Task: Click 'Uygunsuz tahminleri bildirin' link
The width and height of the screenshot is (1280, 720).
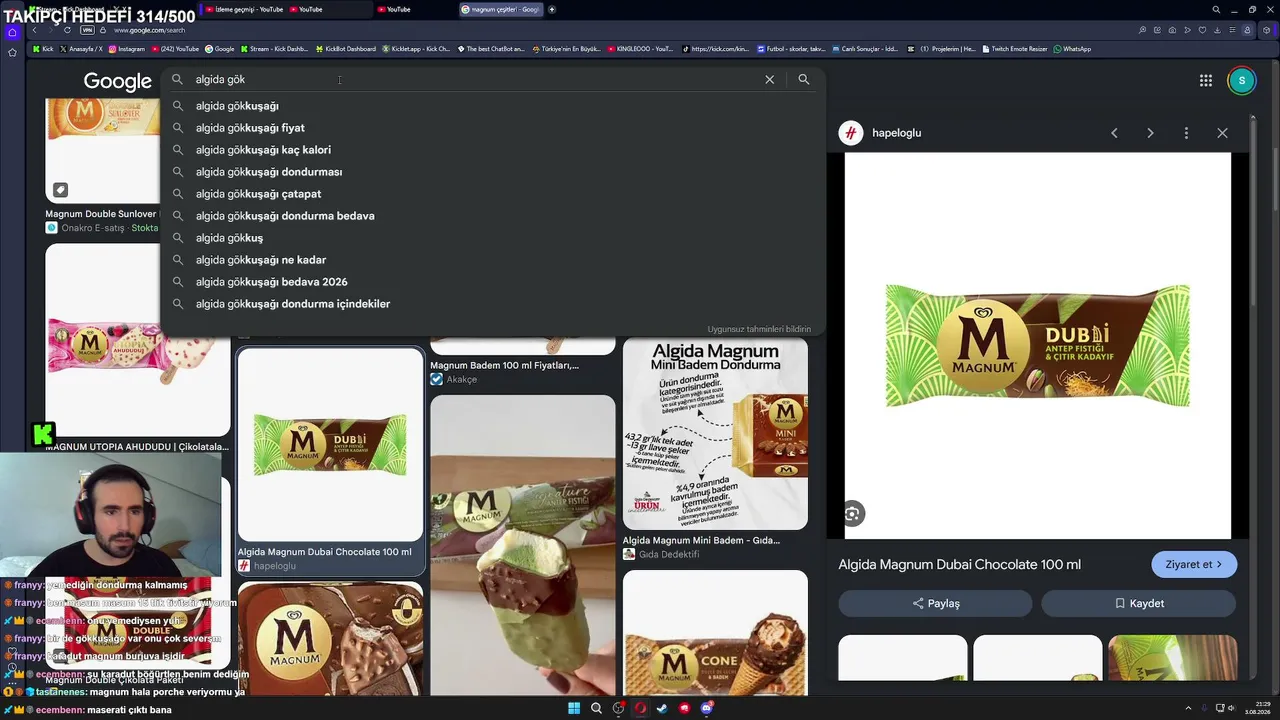Action: click(759, 329)
